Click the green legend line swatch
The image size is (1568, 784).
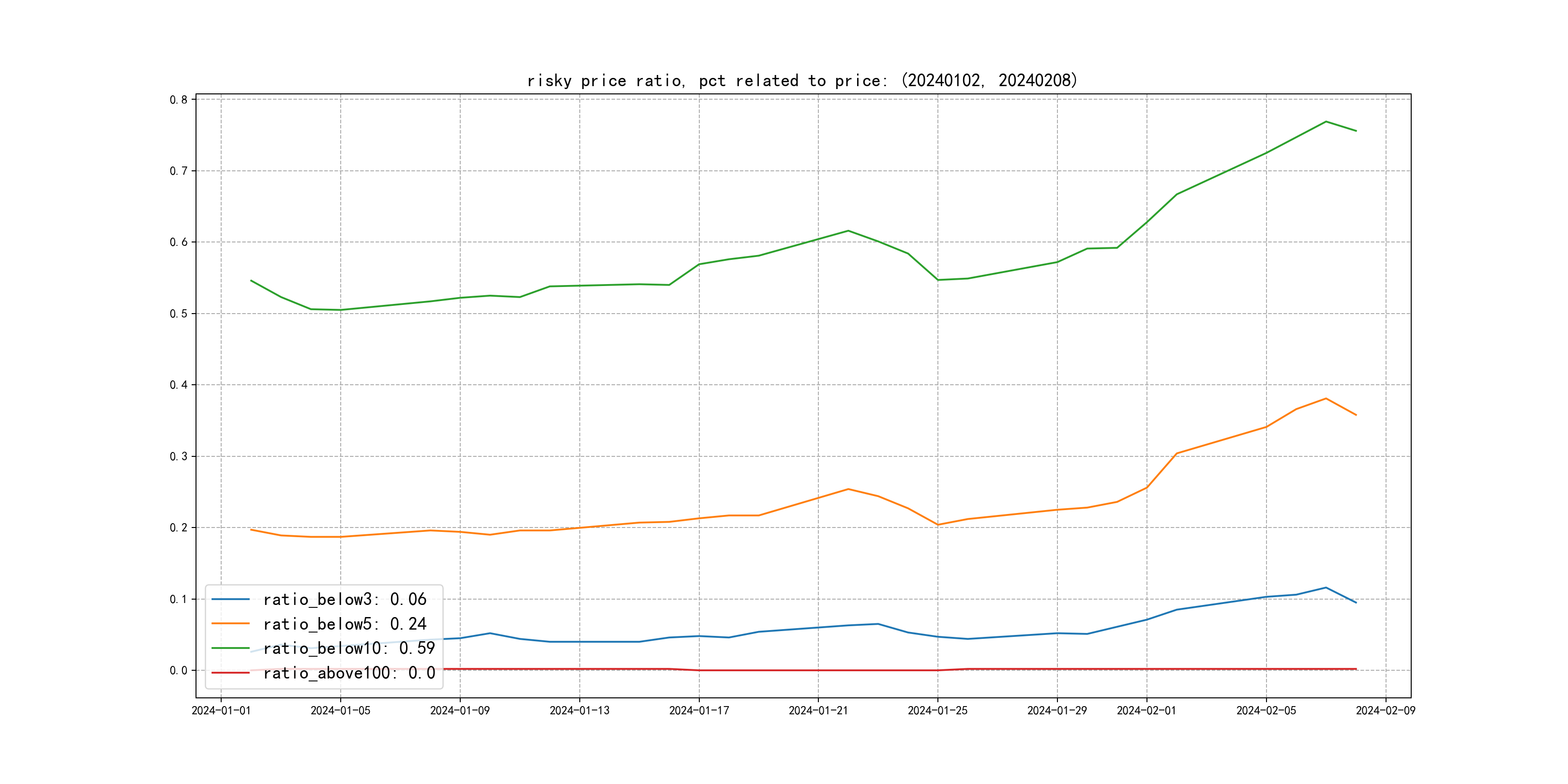(231, 648)
